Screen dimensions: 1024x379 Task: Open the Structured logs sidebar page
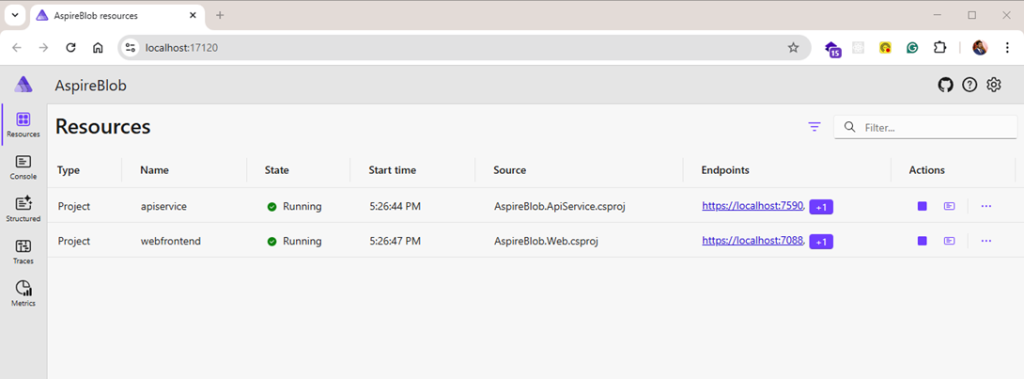pyautogui.click(x=24, y=209)
